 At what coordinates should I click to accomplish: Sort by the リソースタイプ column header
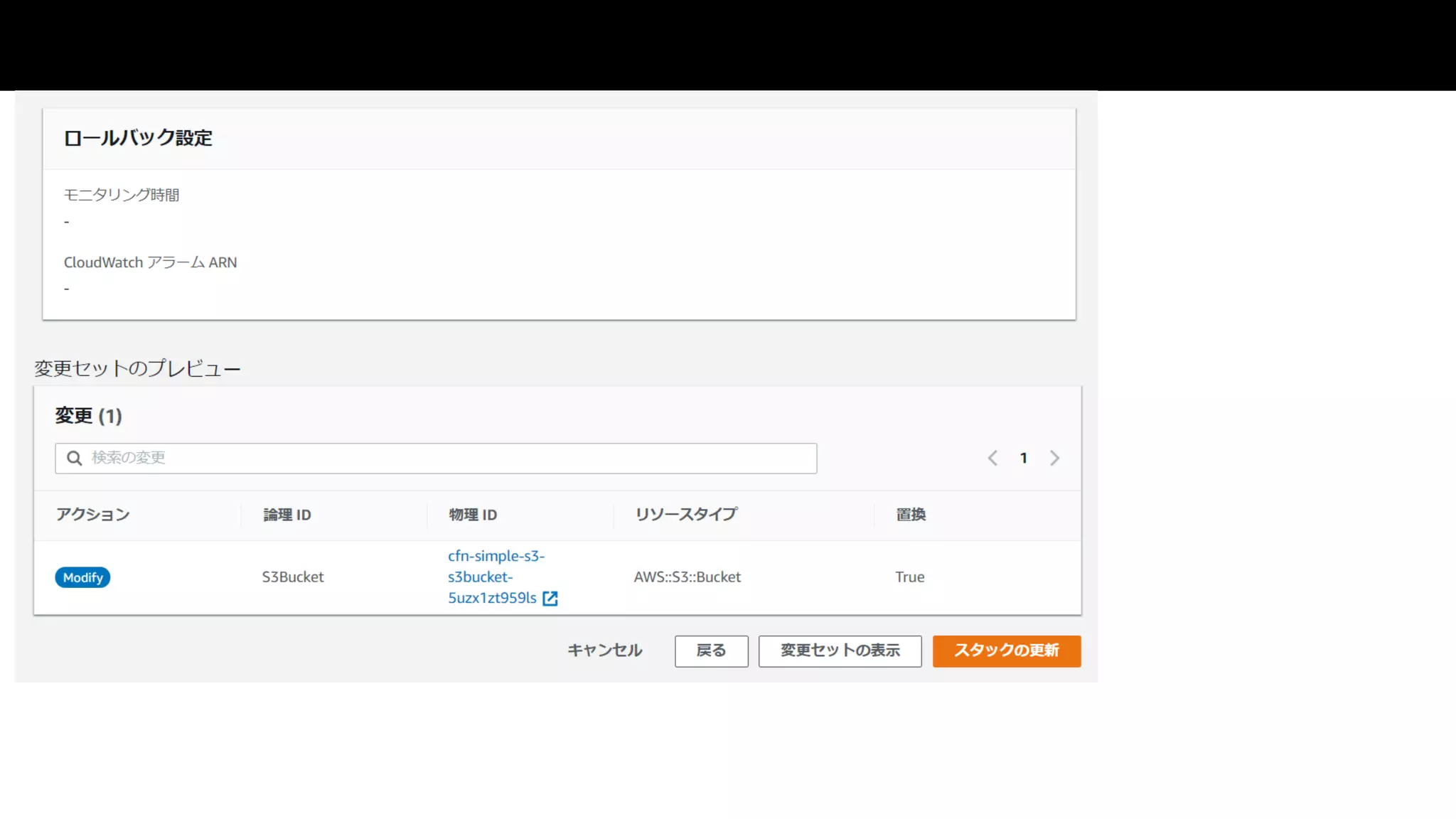686,515
